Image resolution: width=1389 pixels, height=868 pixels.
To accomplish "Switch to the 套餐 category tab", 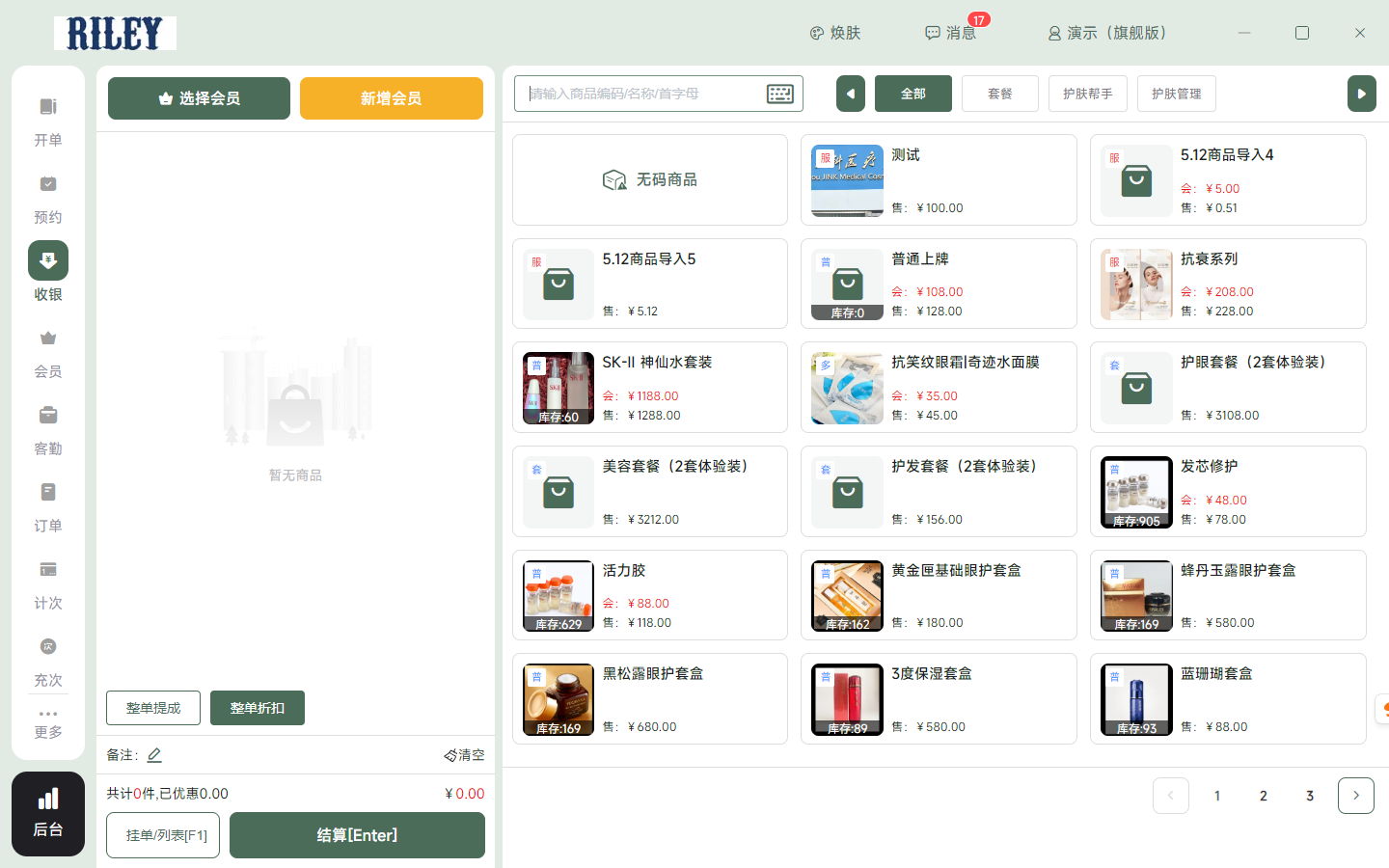I will [999, 94].
